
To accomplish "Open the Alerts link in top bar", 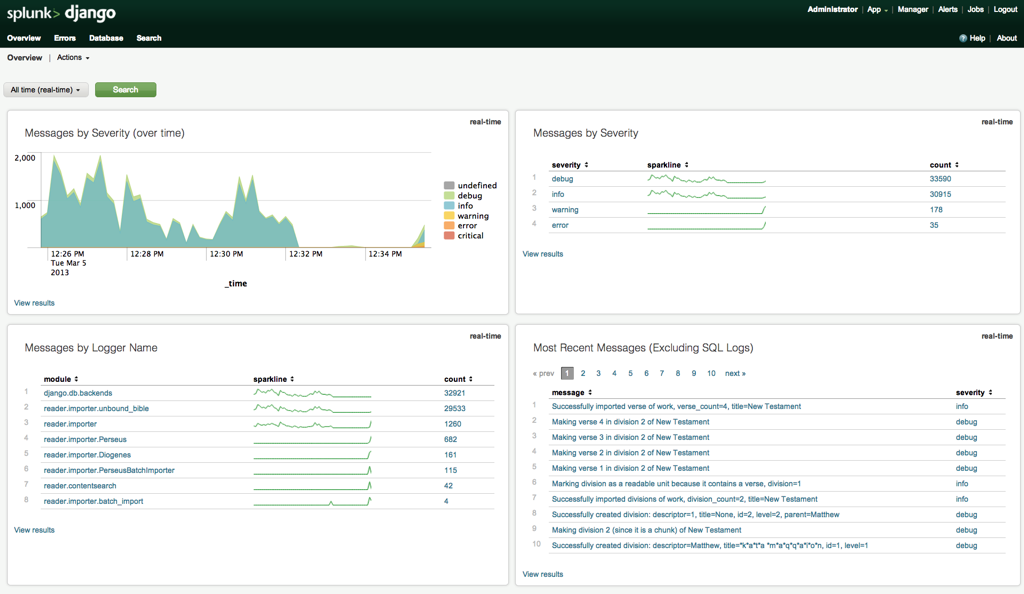I will [948, 9].
